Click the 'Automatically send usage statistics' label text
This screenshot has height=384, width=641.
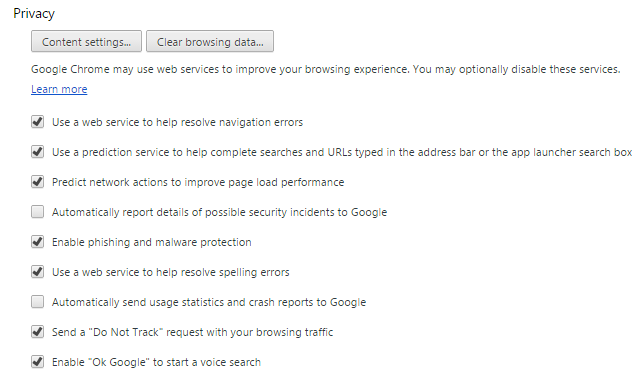tap(209, 302)
